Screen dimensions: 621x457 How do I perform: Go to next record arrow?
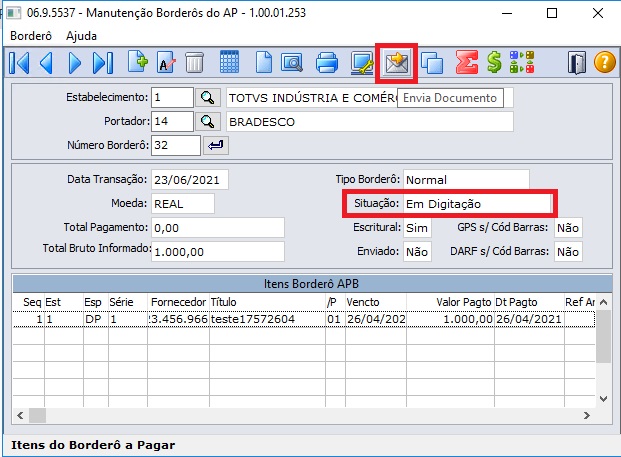74,63
